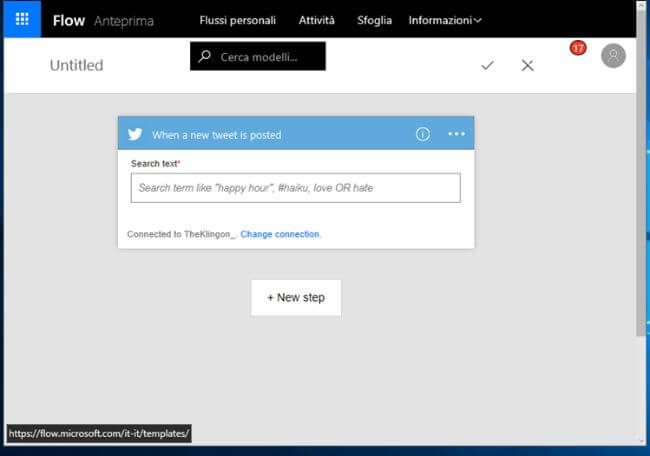Save flow with the checkmark icon

coord(487,65)
